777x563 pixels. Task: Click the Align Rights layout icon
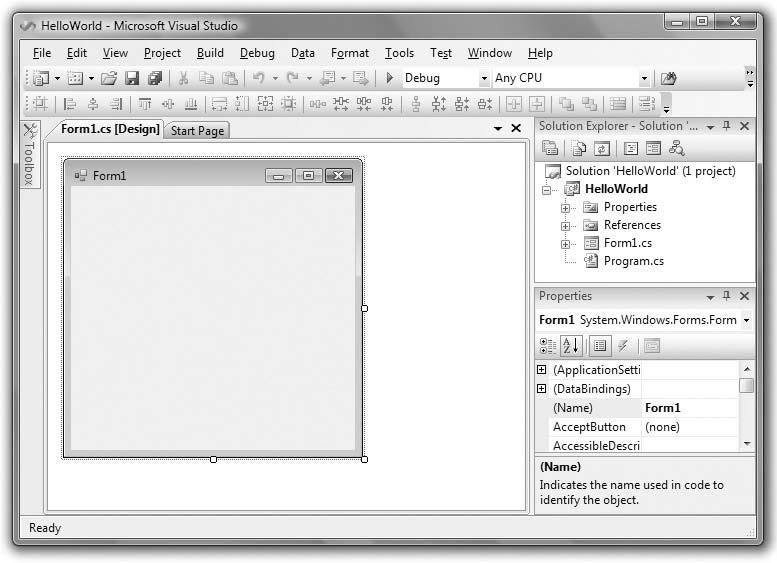(x=116, y=104)
